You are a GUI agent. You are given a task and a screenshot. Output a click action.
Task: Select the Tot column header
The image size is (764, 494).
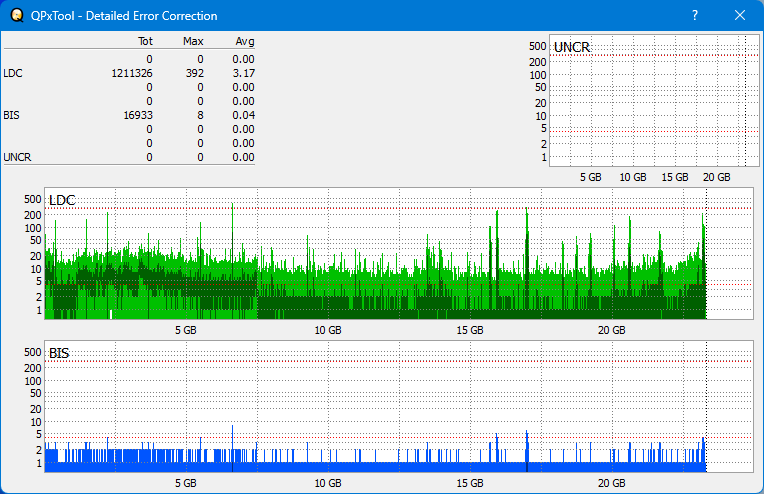point(144,42)
